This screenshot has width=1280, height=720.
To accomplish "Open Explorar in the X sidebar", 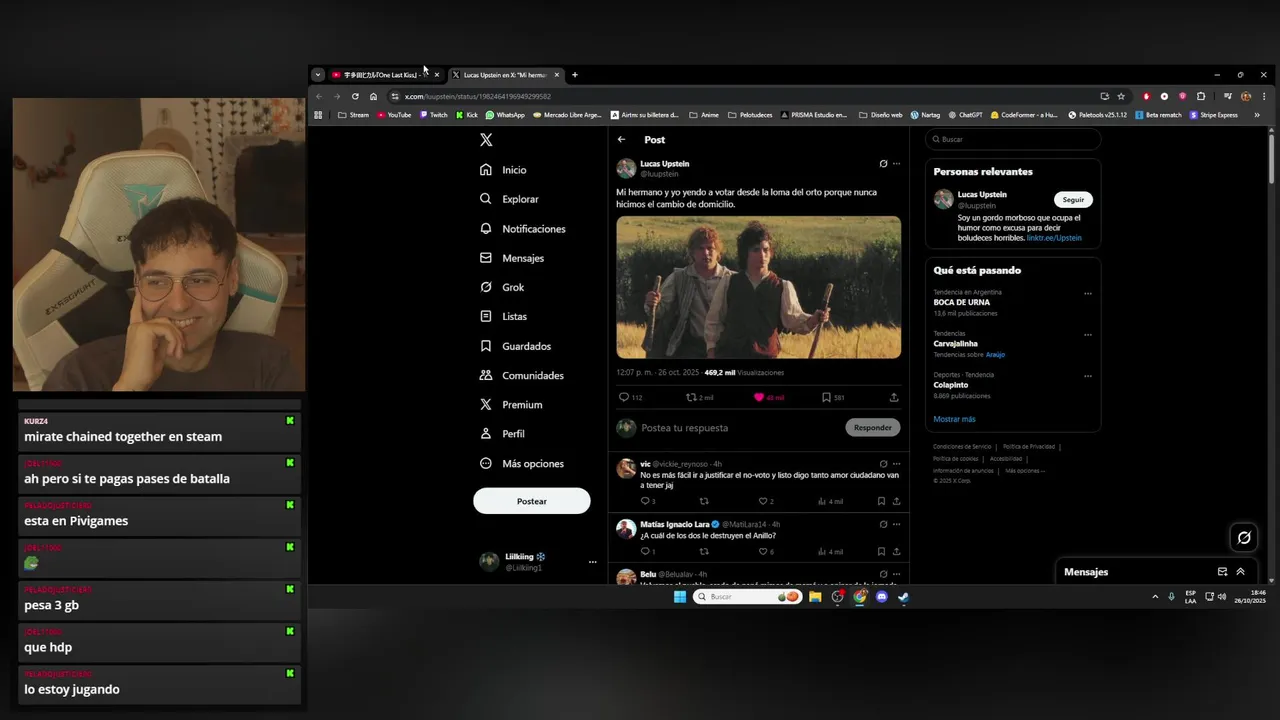I will point(509,199).
